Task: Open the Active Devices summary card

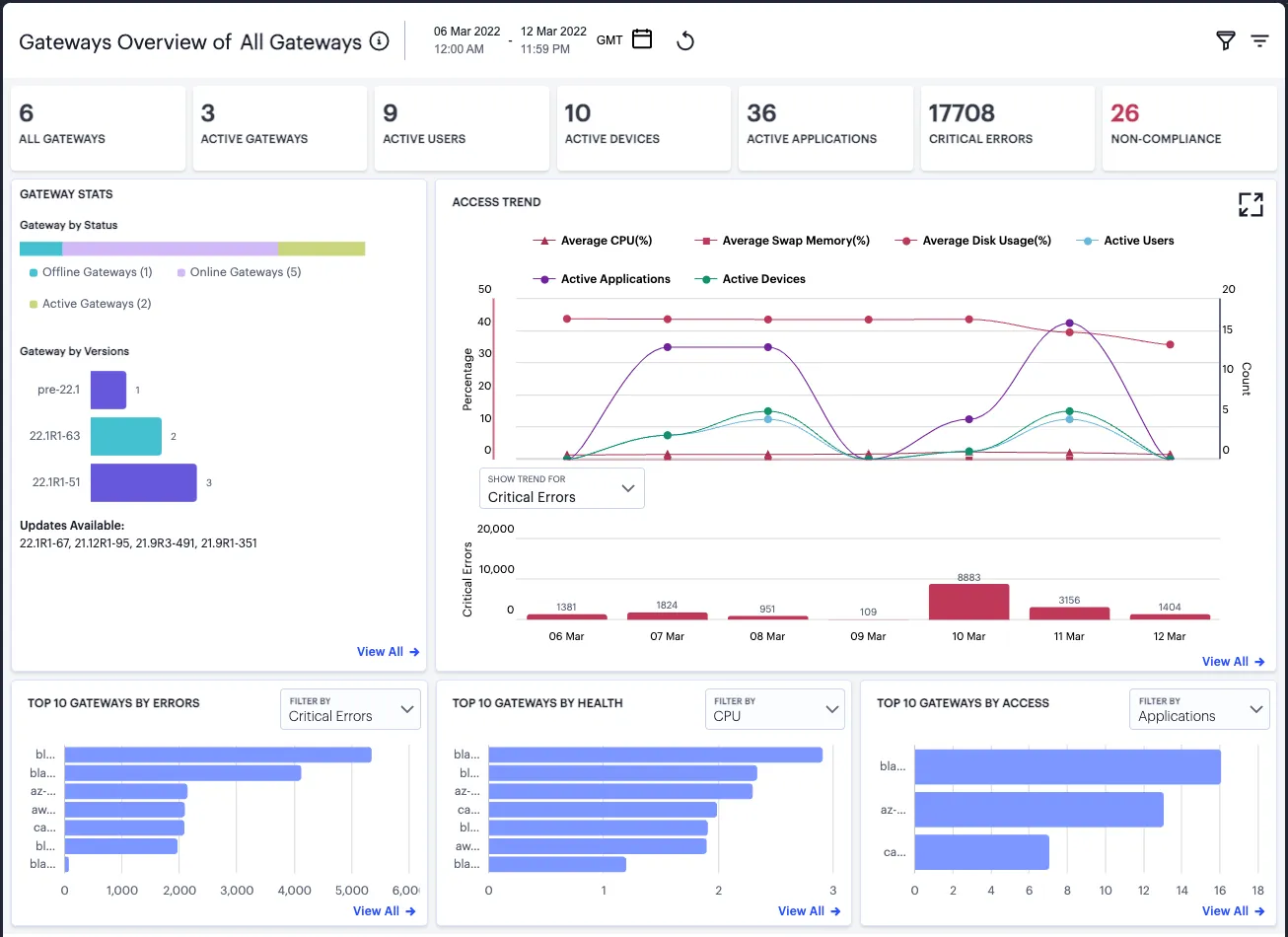Action: pyautogui.click(x=644, y=128)
